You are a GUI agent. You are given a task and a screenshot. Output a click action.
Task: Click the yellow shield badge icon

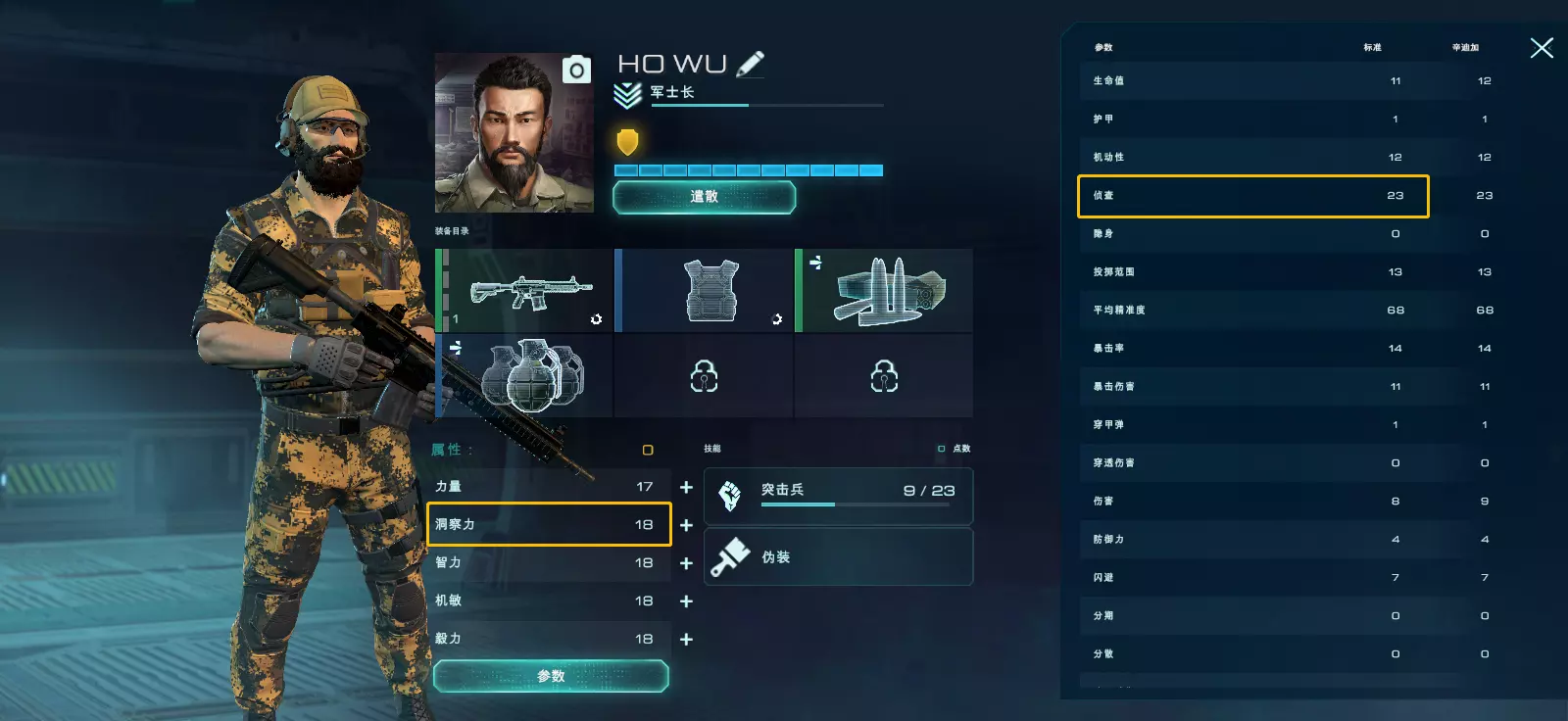pyautogui.click(x=627, y=142)
